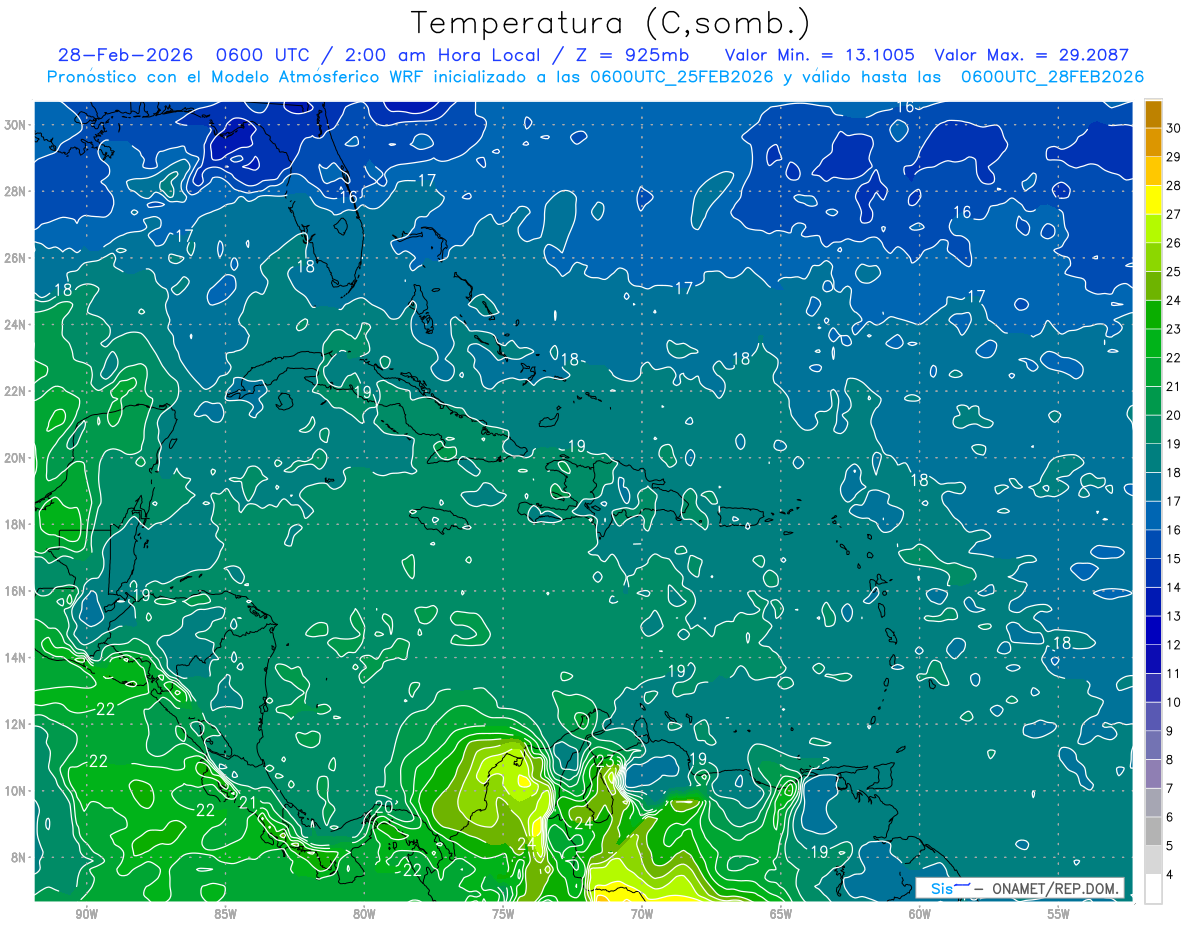Image resolution: width=1200 pixels, height=927 pixels.
Task: Click the '65W' longitude axis label
Action: [x=781, y=914]
